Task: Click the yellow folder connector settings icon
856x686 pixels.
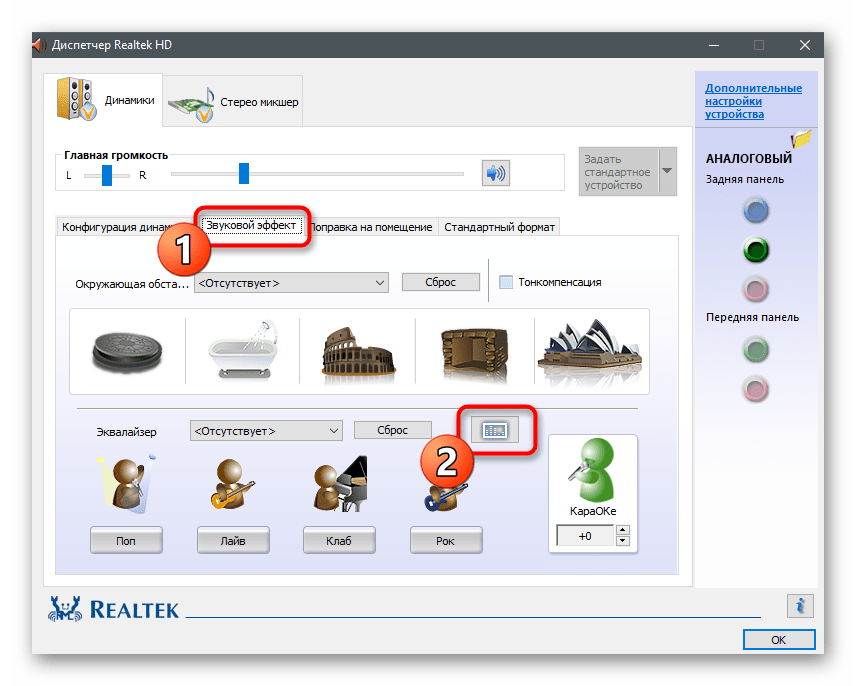Action: pos(801,140)
